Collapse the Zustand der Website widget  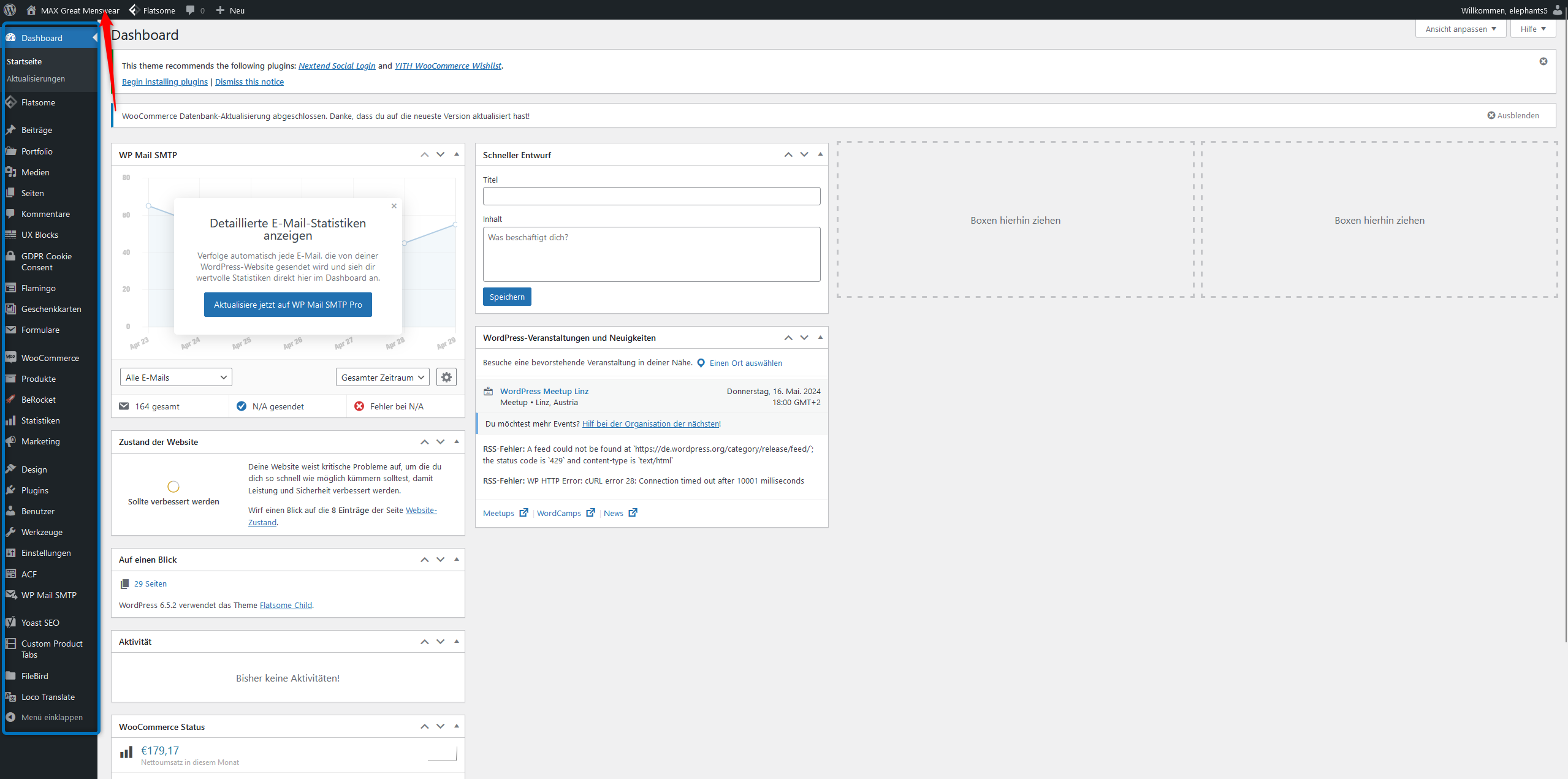(x=457, y=441)
